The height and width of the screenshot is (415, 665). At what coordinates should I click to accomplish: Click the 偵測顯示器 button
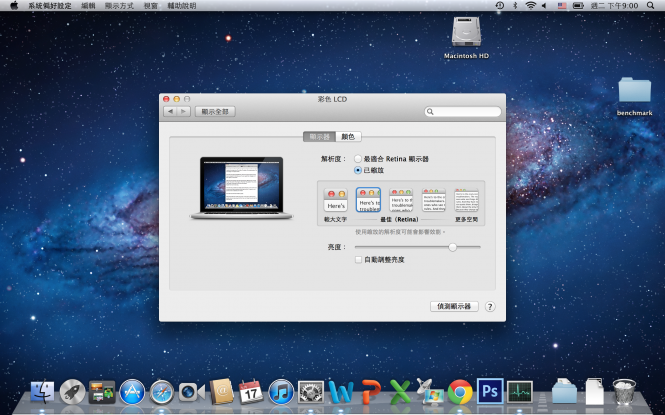click(454, 306)
